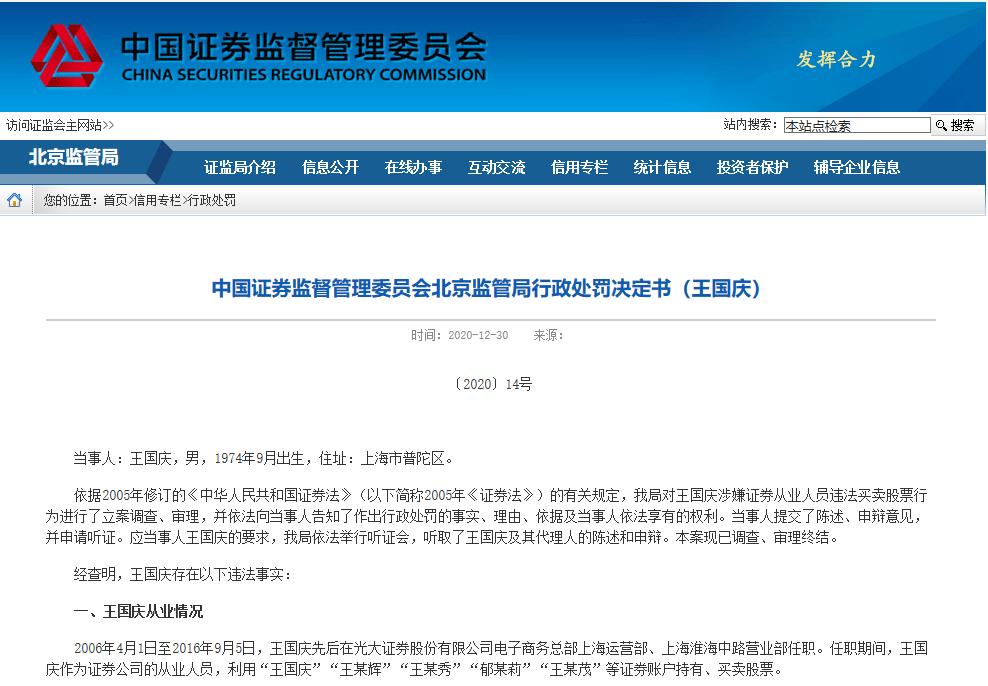Click the home icon in the breadcrumb bar

point(14,200)
